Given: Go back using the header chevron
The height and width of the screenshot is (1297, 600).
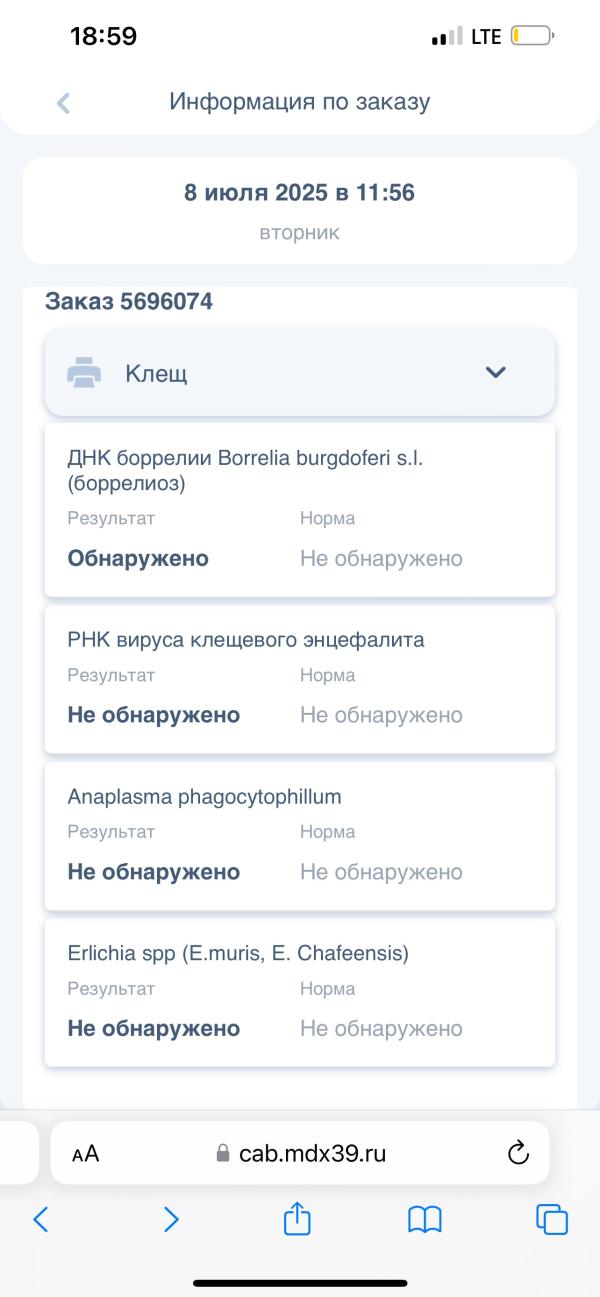Looking at the screenshot, I should point(63,102).
